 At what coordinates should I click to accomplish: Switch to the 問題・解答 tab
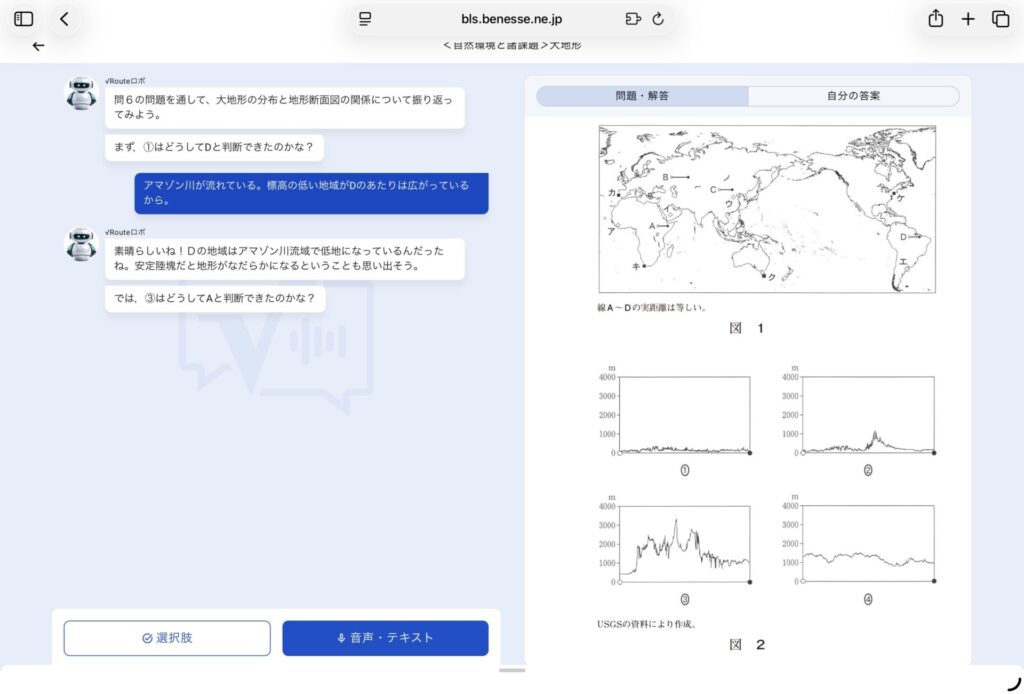click(x=642, y=96)
